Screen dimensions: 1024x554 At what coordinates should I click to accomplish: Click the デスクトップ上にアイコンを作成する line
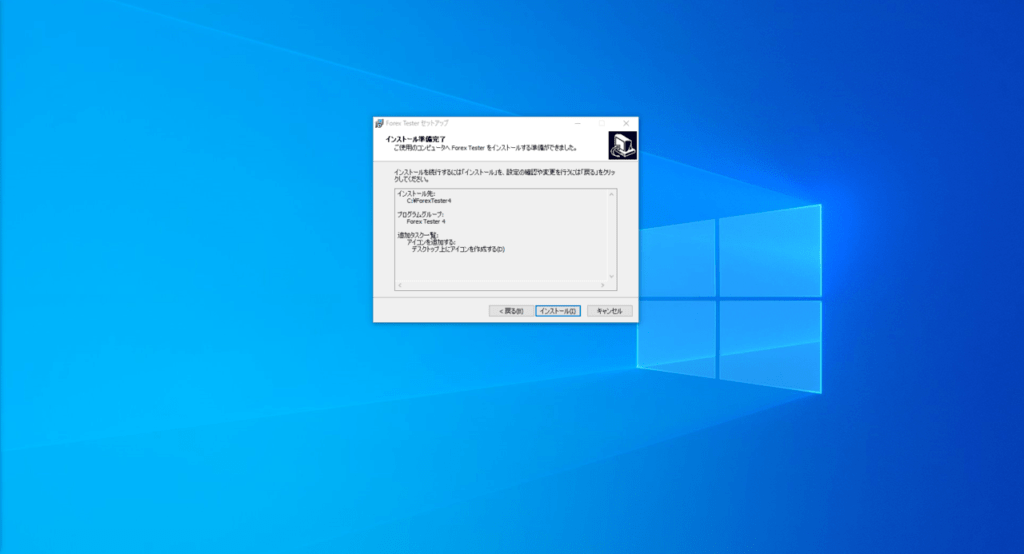pyautogui.click(x=458, y=250)
